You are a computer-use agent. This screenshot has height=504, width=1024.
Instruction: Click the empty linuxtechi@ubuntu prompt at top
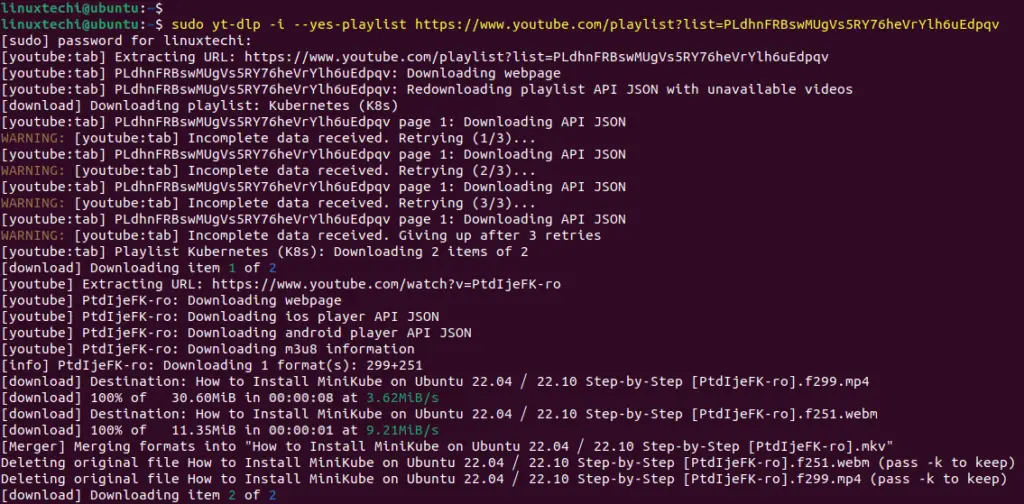coord(82,8)
